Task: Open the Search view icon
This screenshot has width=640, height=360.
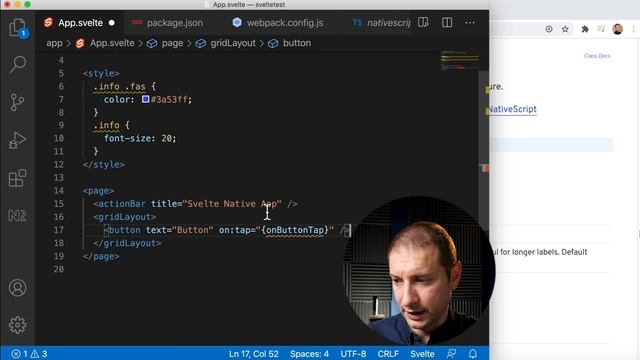Action: point(18,64)
